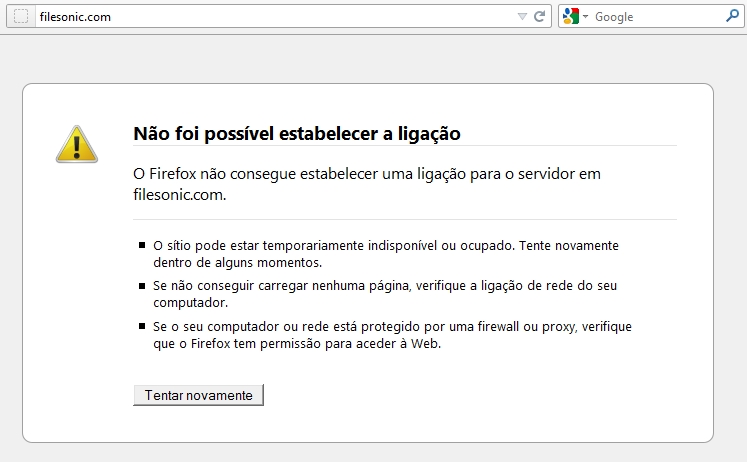This screenshot has width=747, height=462.
Task: Click the site identity icon beside filesonic.com
Action: (x=20, y=16)
